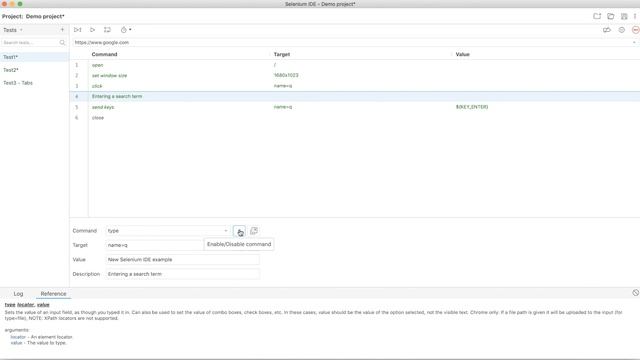640x360 pixels.
Task: Open the more options menu
Action: 635,16
